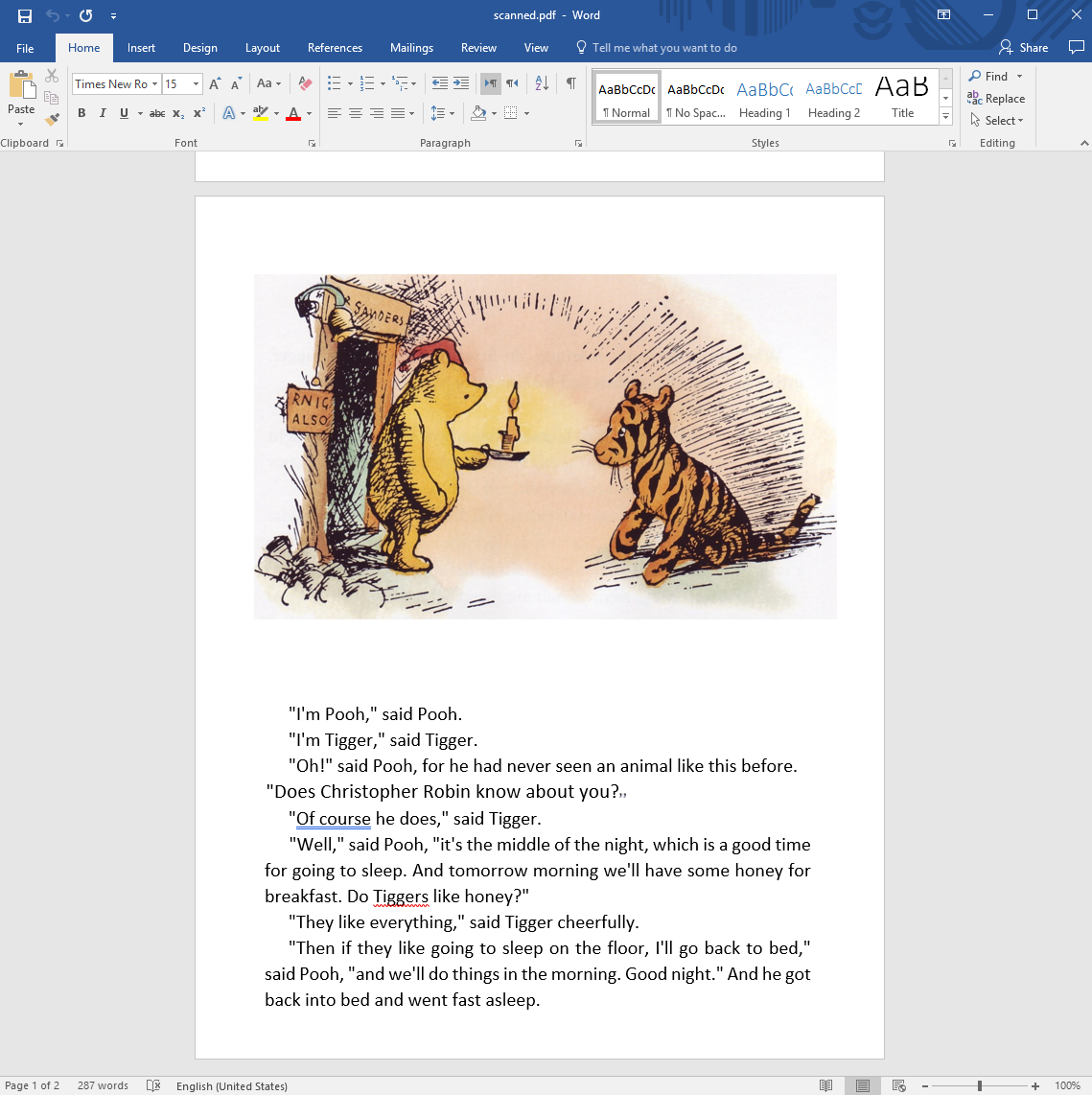Toggle Italic formatting
The image size is (1092, 1095).
click(103, 113)
